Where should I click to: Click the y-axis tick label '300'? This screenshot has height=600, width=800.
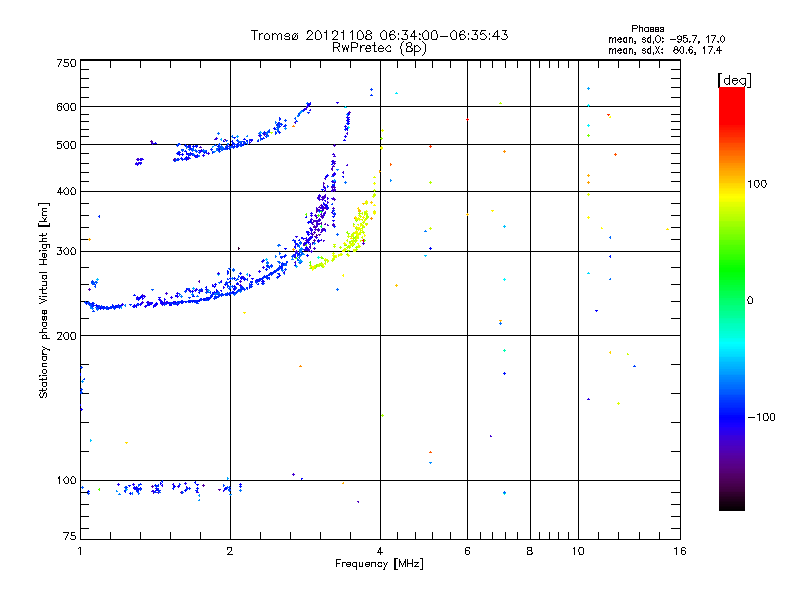[66, 252]
